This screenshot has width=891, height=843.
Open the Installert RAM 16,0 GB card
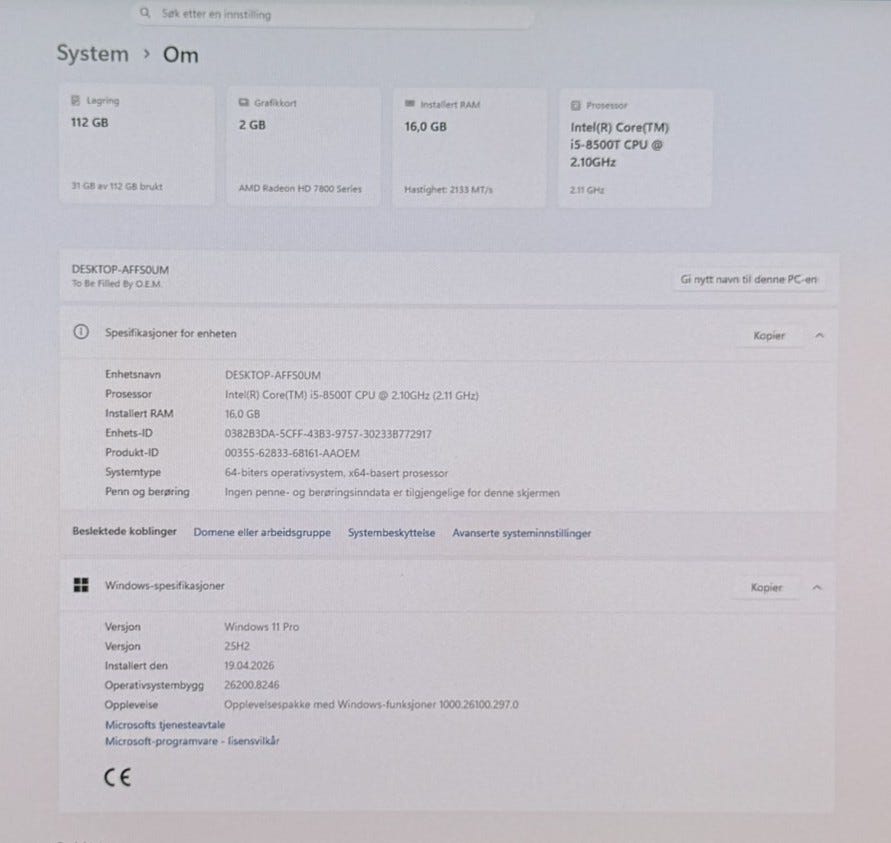tap(469, 147)
